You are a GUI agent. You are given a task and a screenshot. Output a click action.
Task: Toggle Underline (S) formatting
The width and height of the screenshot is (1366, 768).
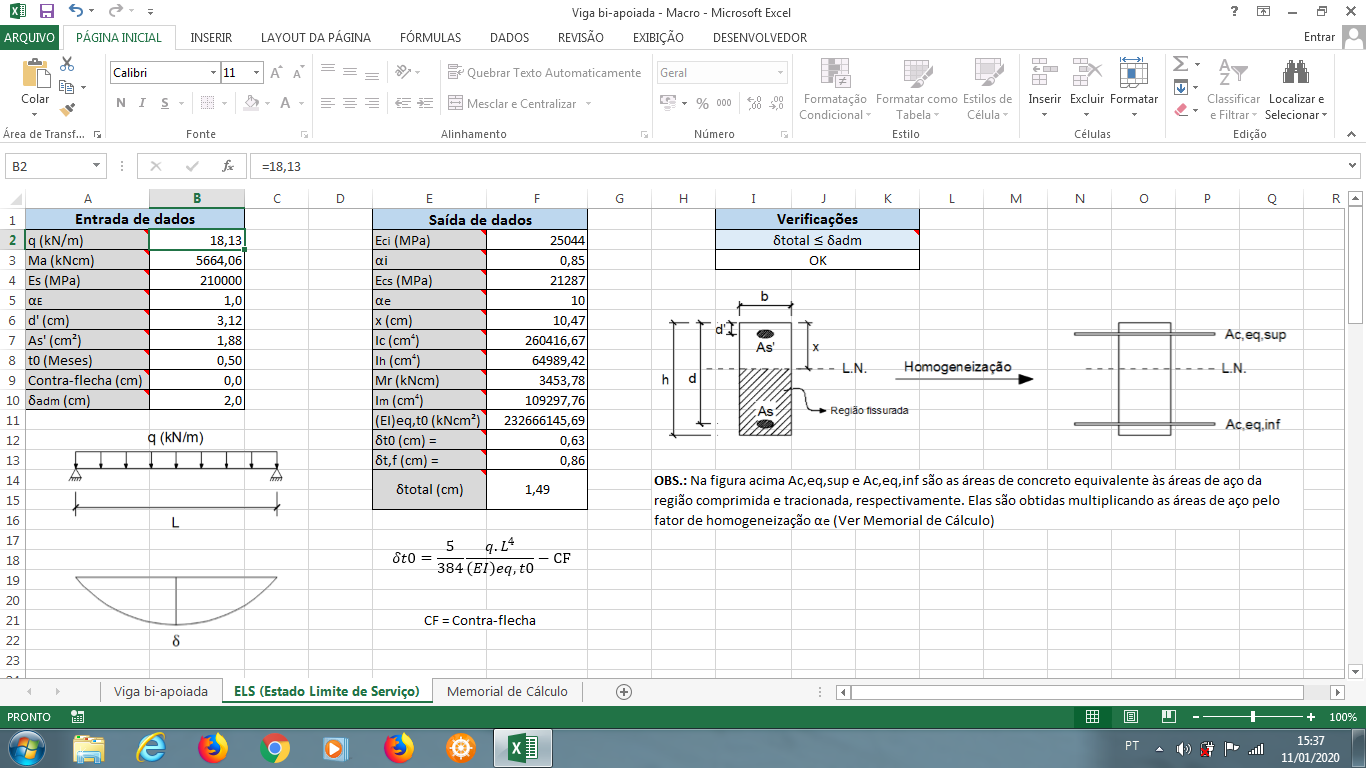(164, 103)
